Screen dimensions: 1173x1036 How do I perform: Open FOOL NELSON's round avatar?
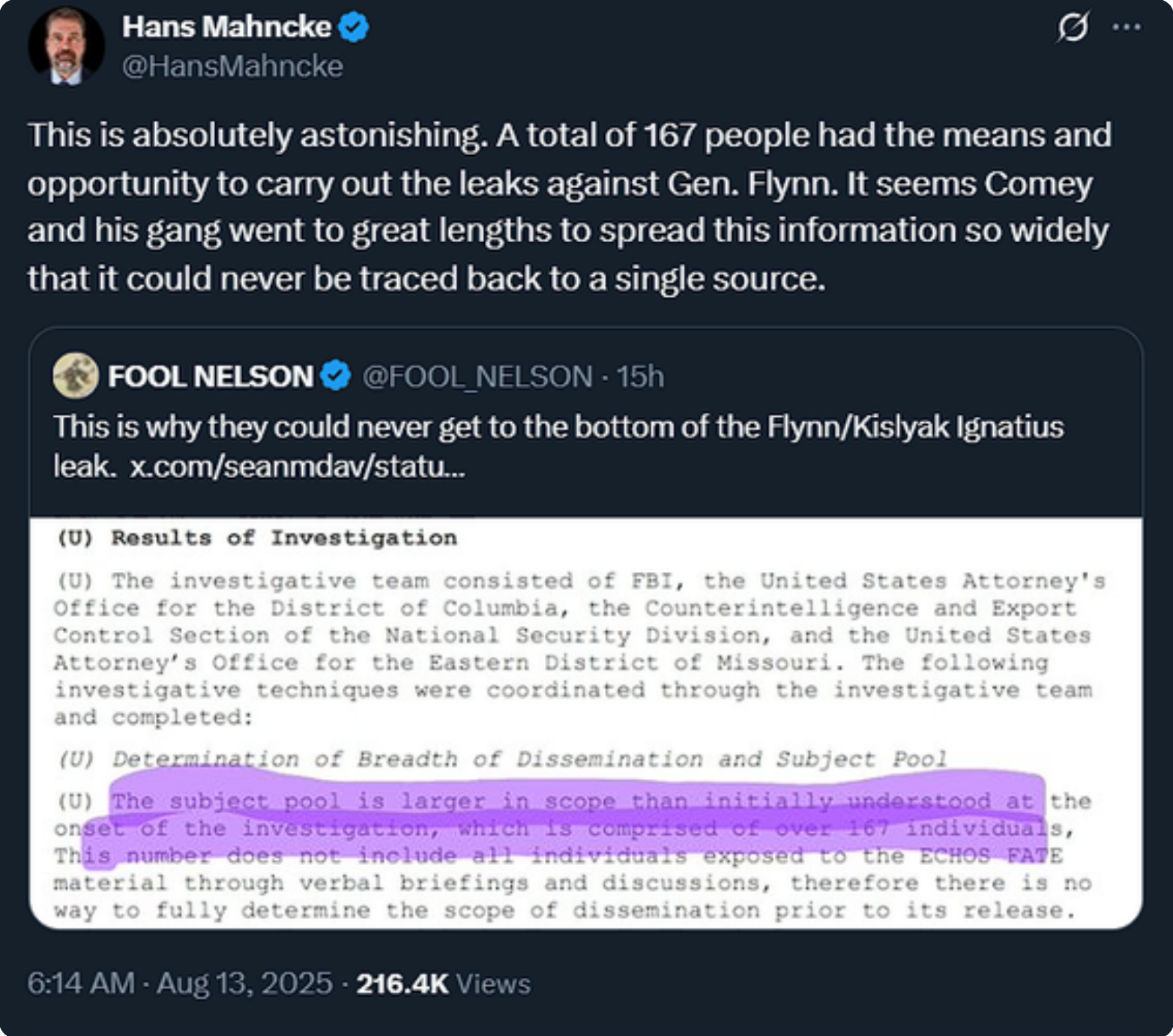pyautogui.click(x=76, y=376)
